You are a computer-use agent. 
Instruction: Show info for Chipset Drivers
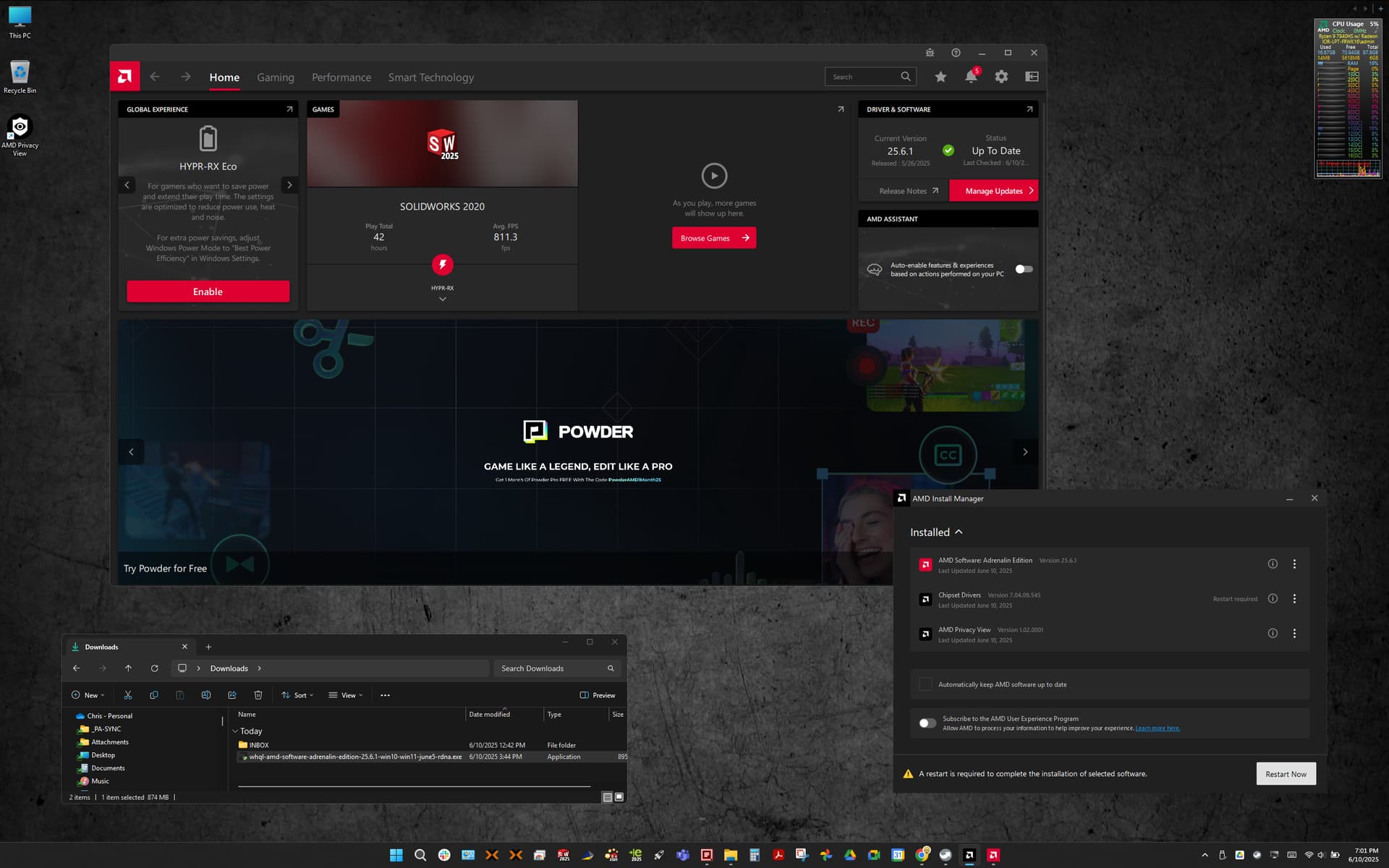tap(1273, 599)
